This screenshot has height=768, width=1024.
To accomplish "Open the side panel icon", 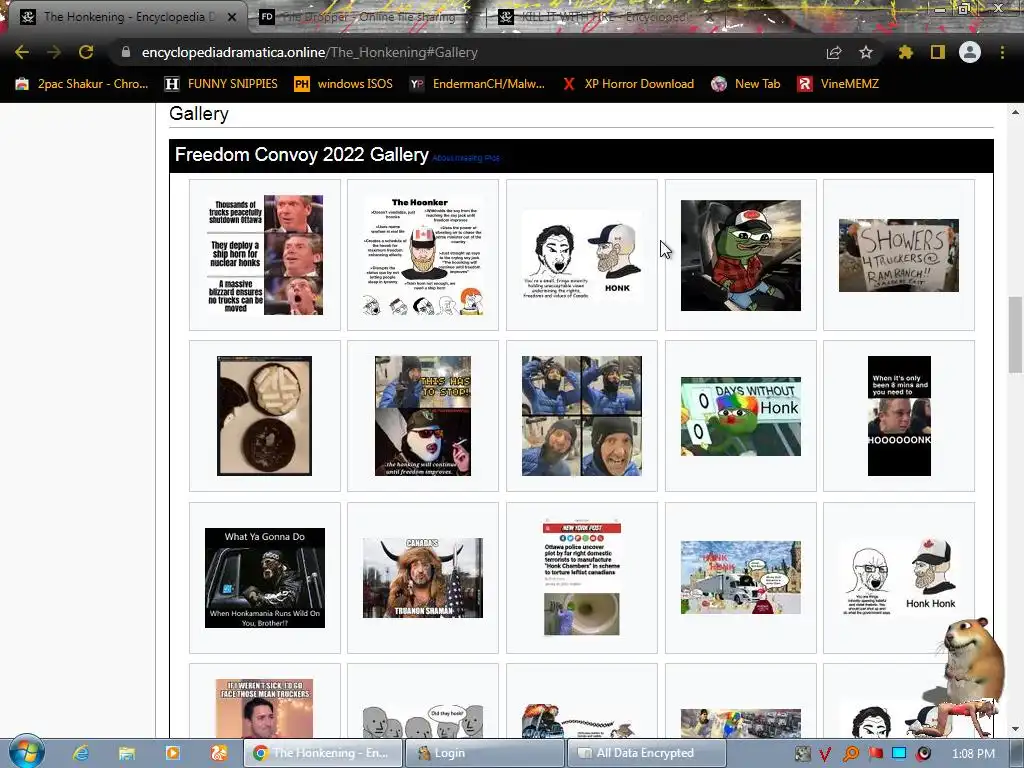I will [938, 52].
